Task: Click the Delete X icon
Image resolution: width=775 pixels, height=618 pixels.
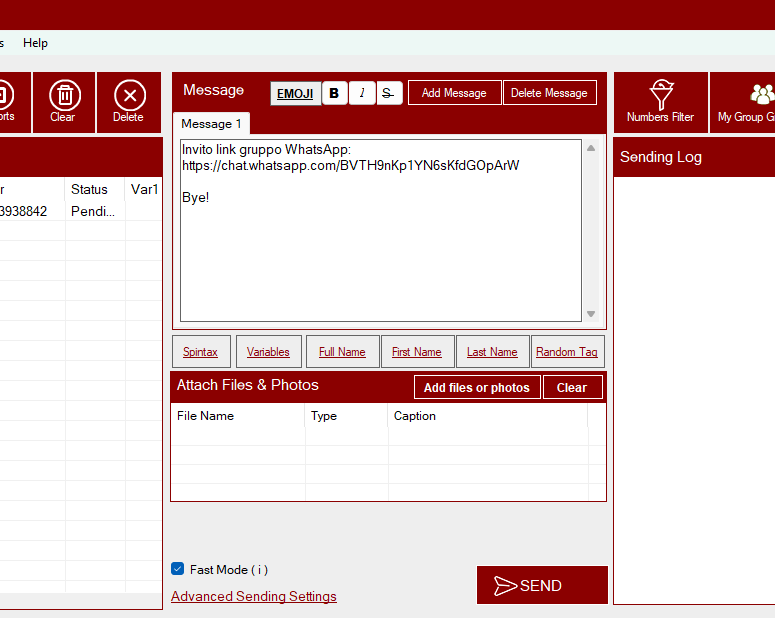Action: tap(129, 95)
